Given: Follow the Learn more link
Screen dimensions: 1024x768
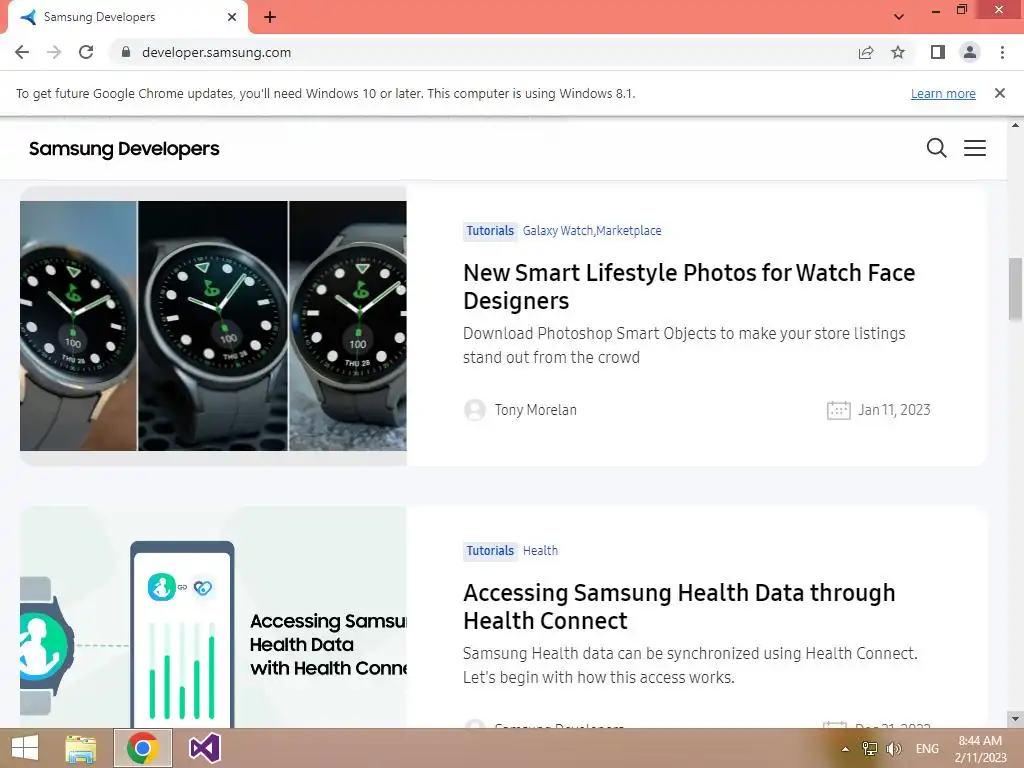Looking at the screenshot, I should click(943, 93).
